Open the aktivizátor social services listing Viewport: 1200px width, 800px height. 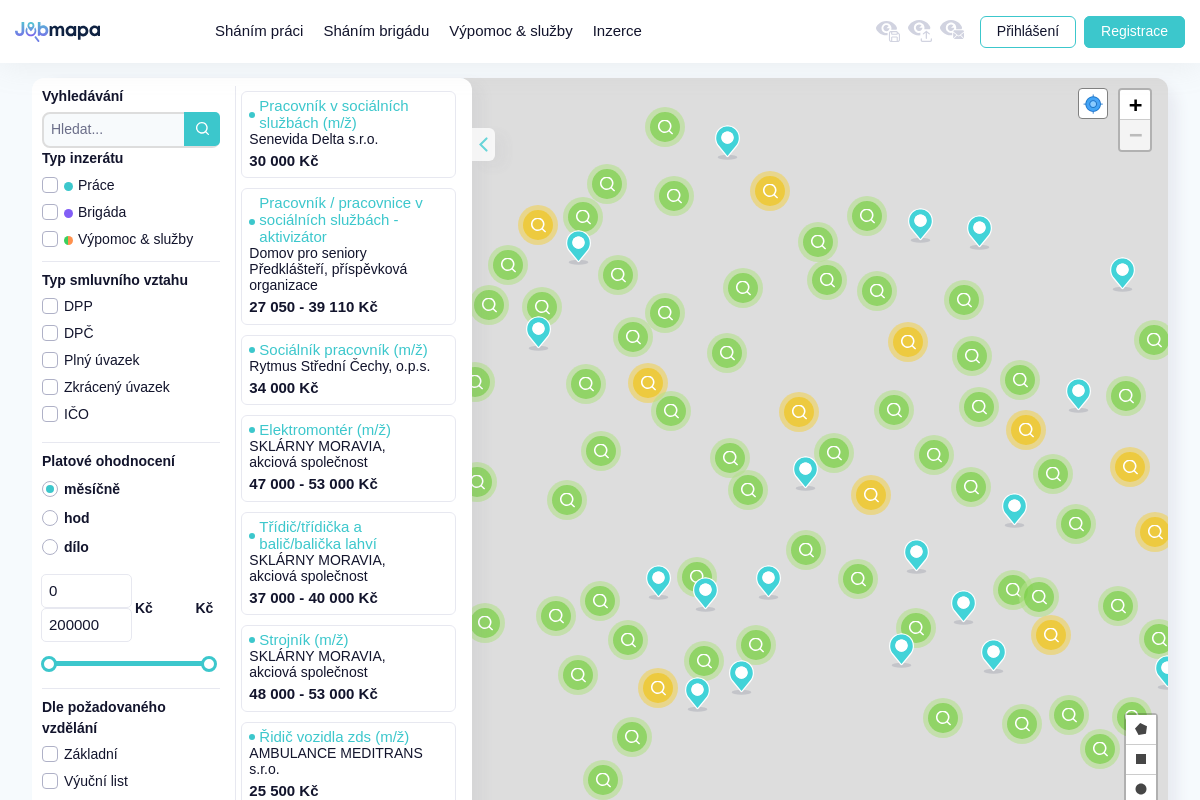(x=341, y=220)
